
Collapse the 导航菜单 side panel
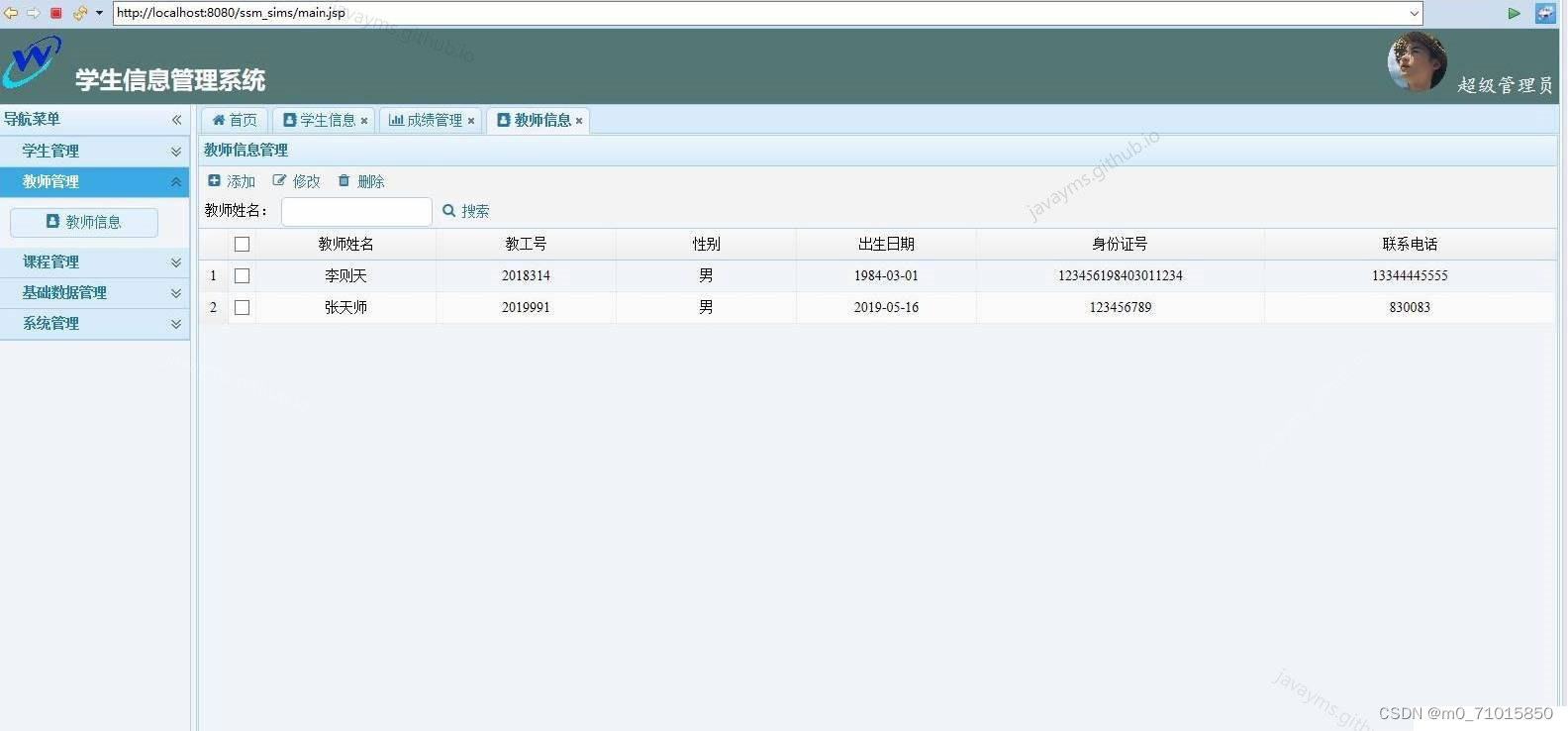(x=176, y=120)
